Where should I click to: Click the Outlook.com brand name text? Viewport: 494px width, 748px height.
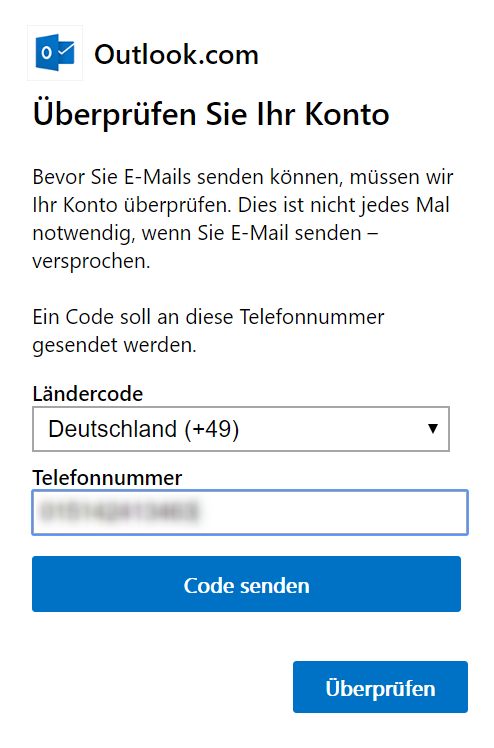tap(176, 54)
